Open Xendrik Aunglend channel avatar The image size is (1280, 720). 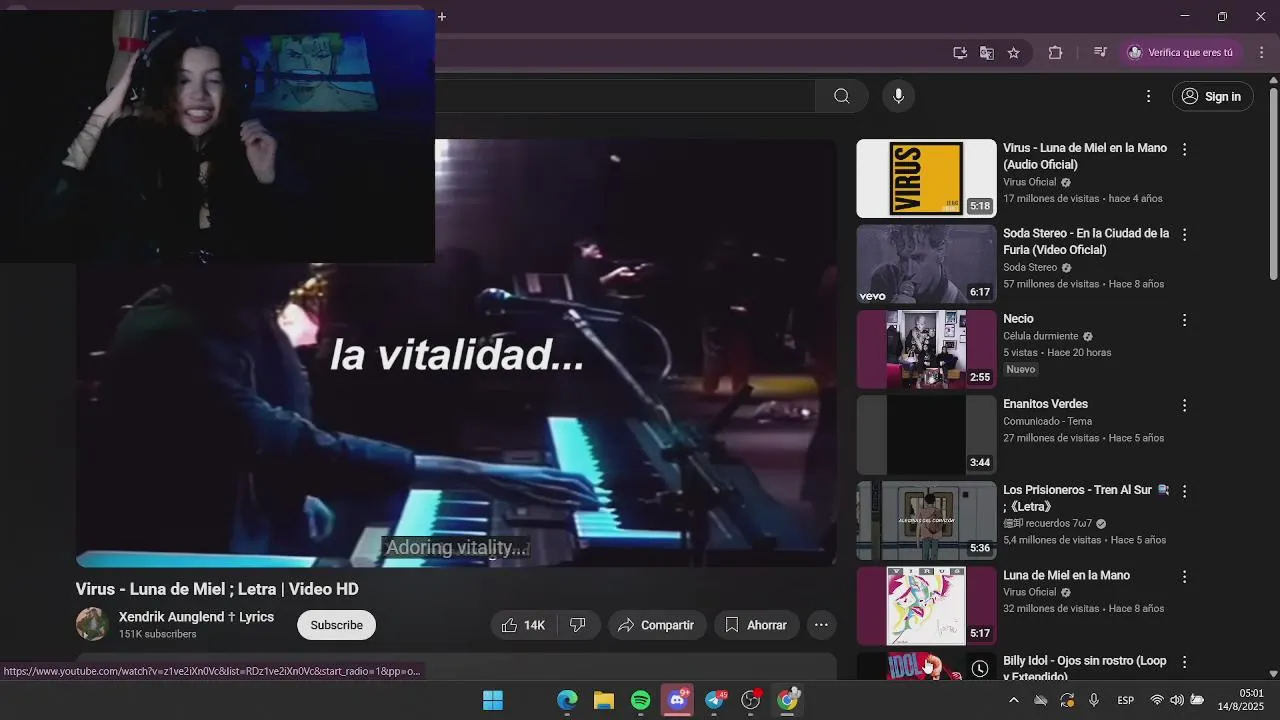(92, 624)
